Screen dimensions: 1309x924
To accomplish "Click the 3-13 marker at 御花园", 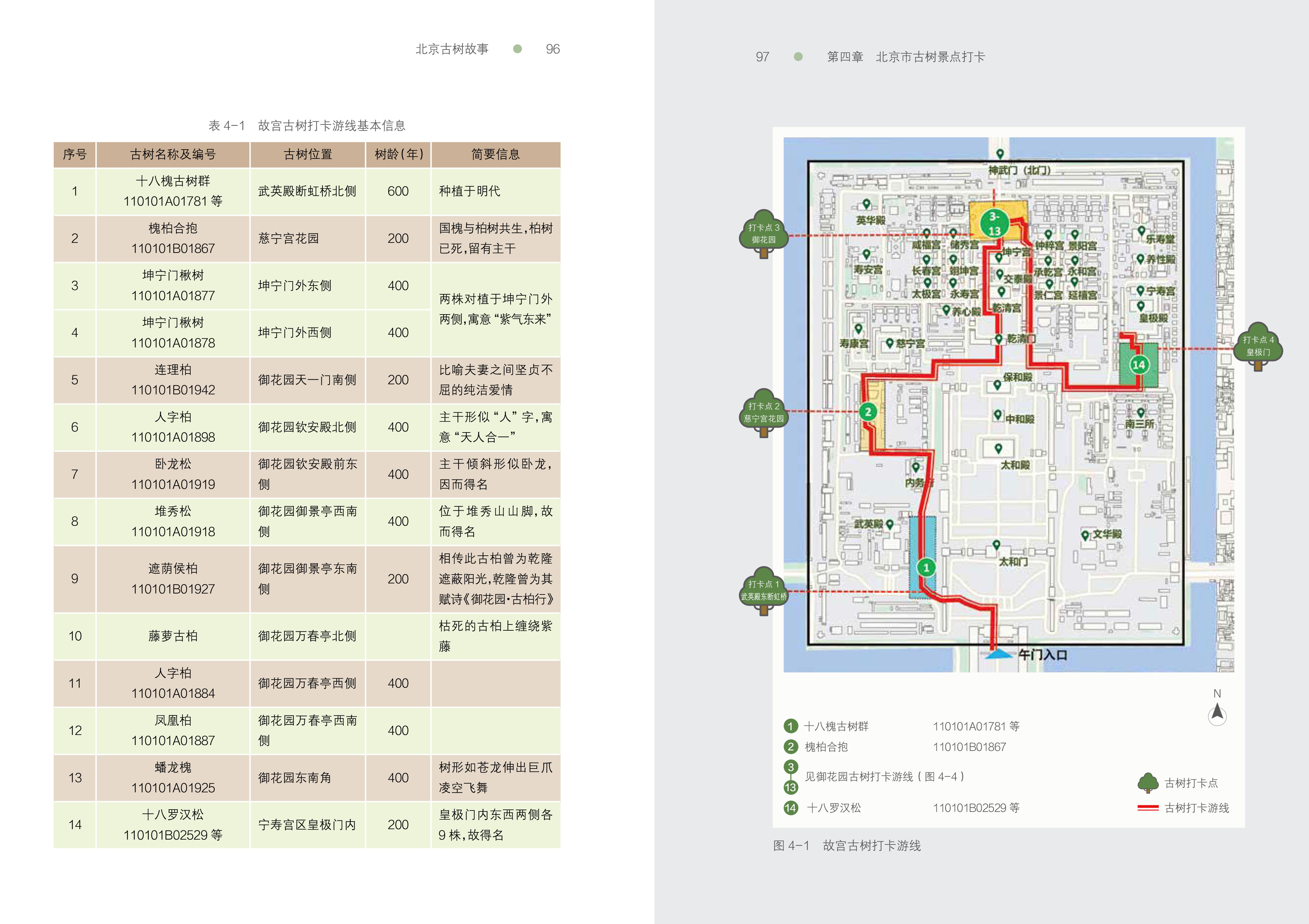I will [x=994, y=224].
